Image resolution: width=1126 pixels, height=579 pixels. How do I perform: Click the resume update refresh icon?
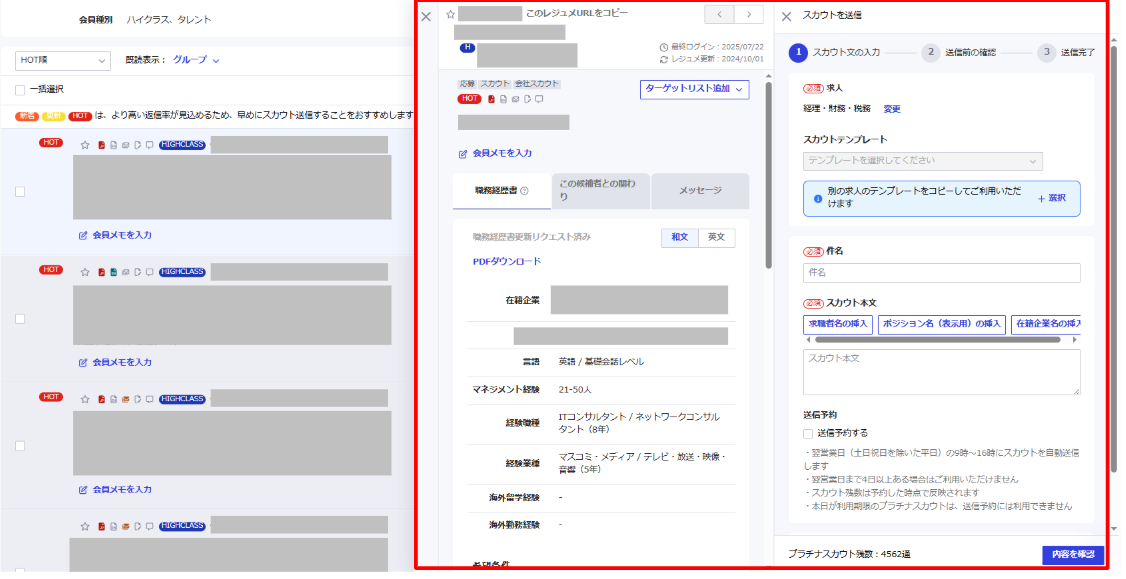(x=664, y=57)
